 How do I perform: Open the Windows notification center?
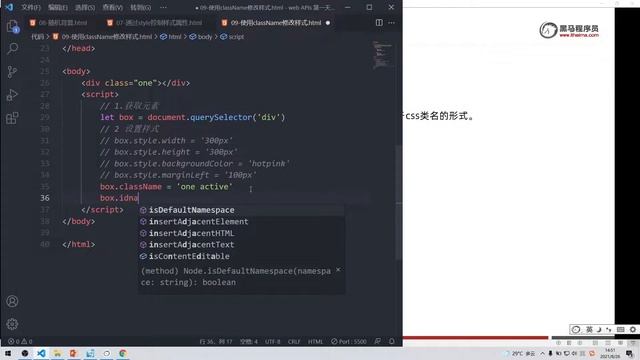tap(629, 353)
